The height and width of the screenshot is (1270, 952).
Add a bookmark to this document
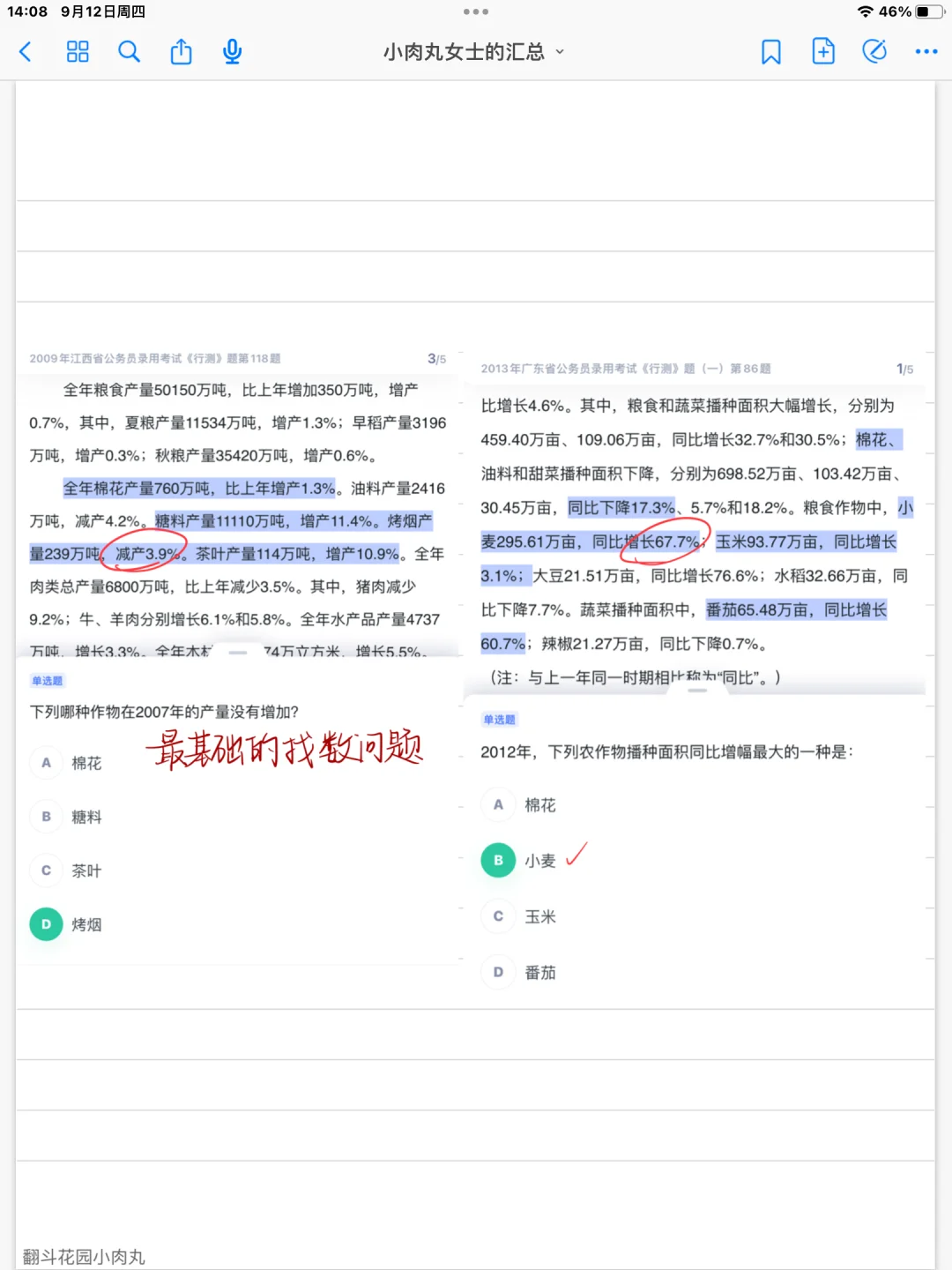tap(771, 52)
